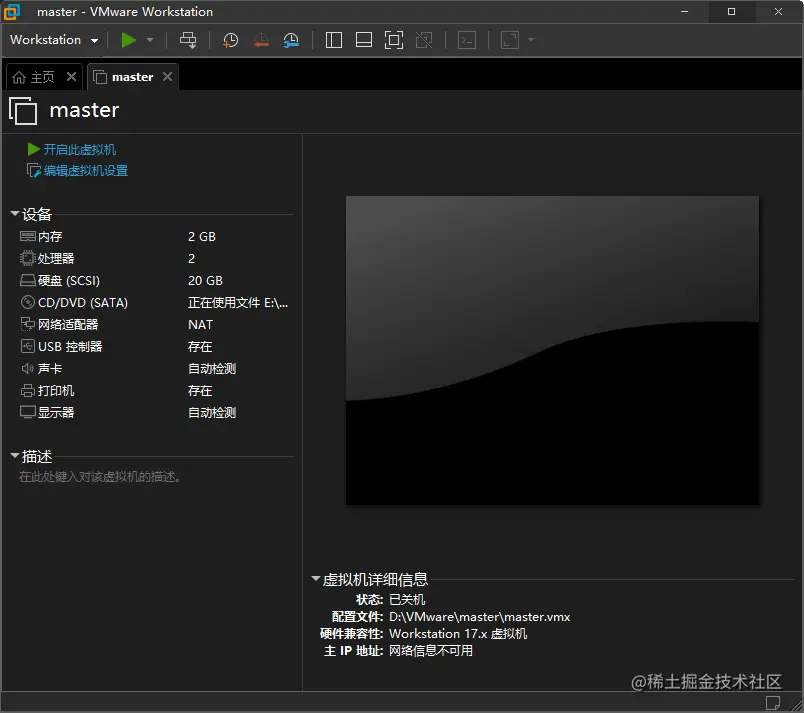Open the Workstation menu dropdown

point(54,40)
